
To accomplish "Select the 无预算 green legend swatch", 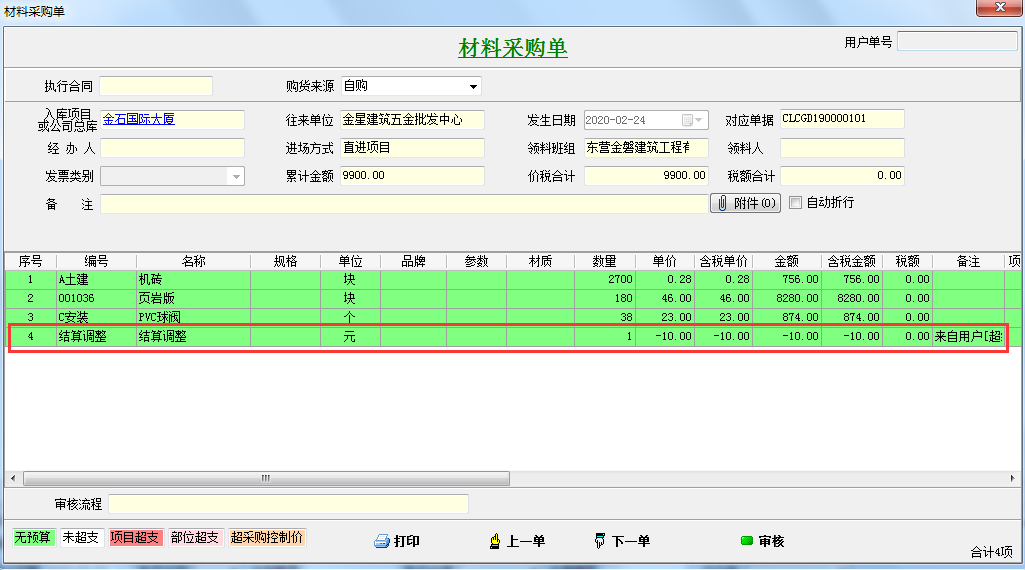I will coord(32,538).
